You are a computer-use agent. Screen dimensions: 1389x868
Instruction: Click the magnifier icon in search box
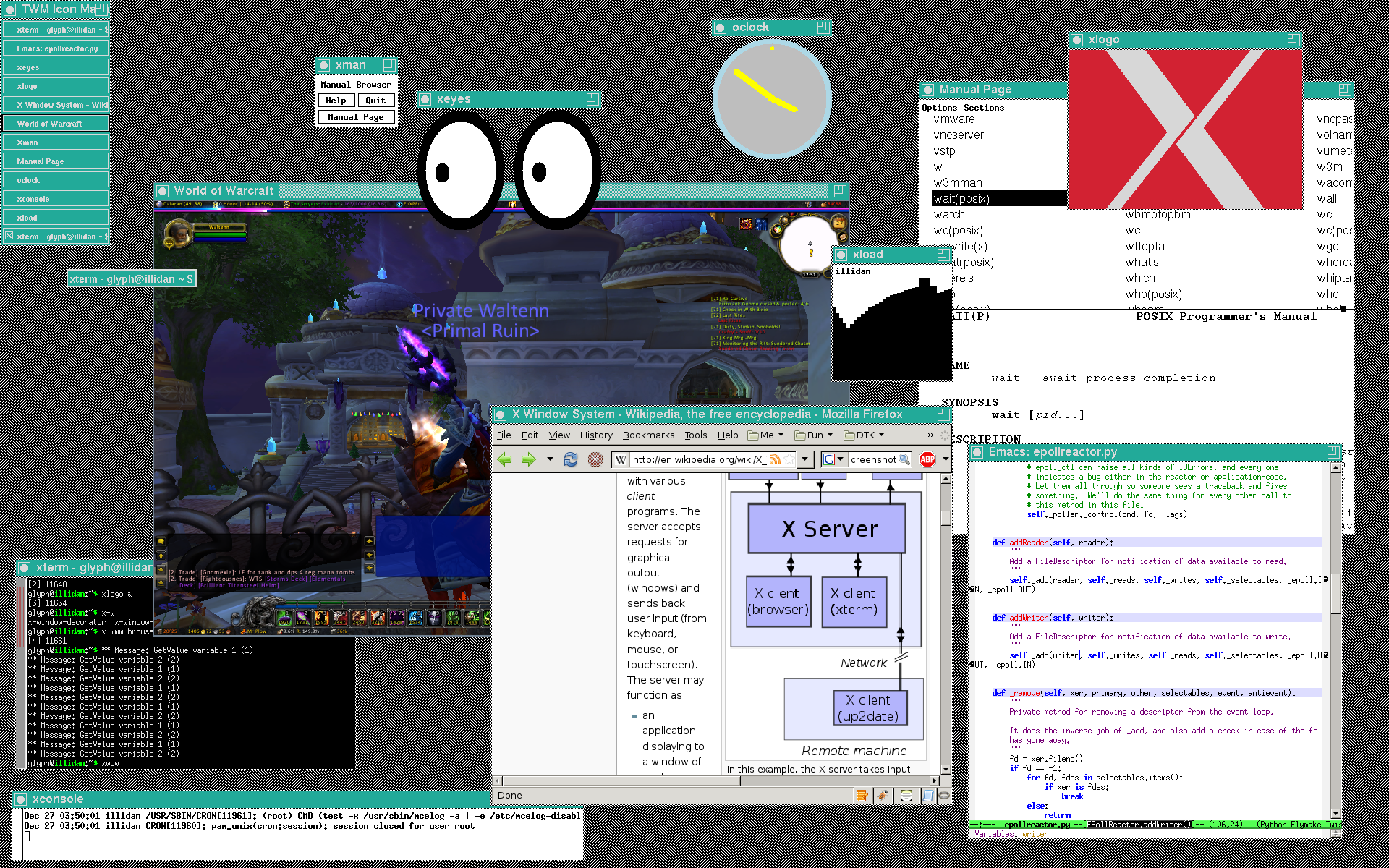[904, 459]
